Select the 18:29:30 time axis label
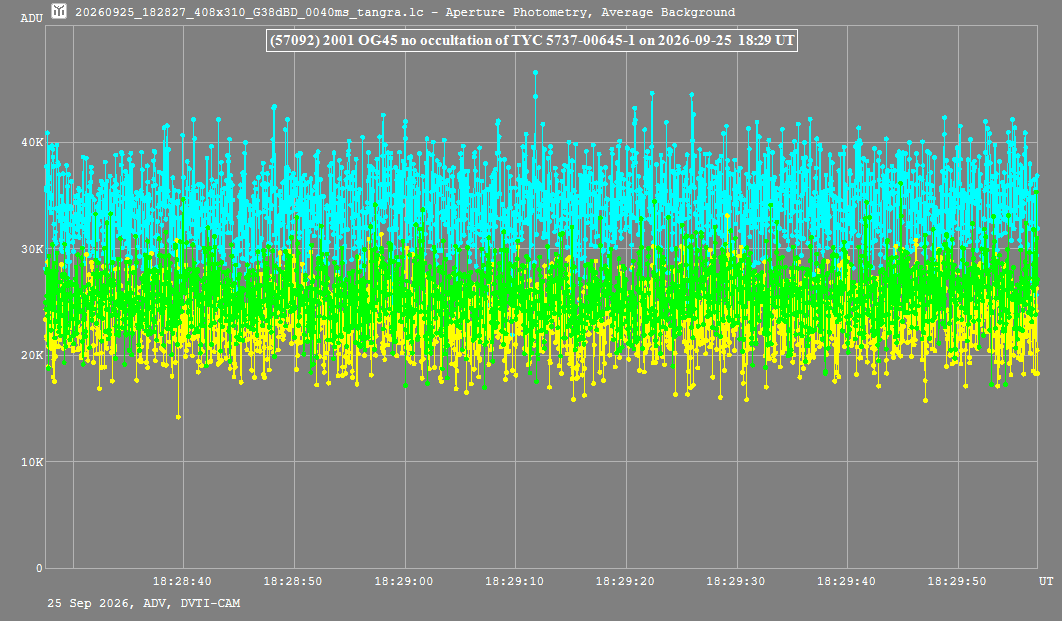This screenshot has height=621, width=1062. 736,581
